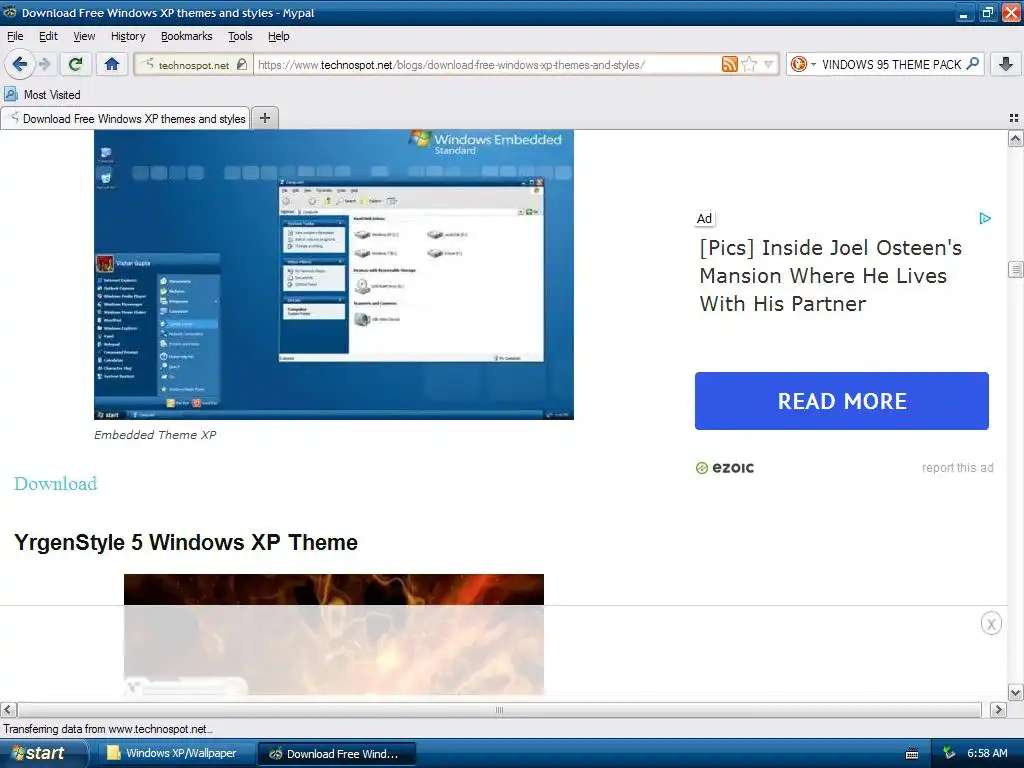Click the AdChoices triangle icon

(x=985, y=219)
